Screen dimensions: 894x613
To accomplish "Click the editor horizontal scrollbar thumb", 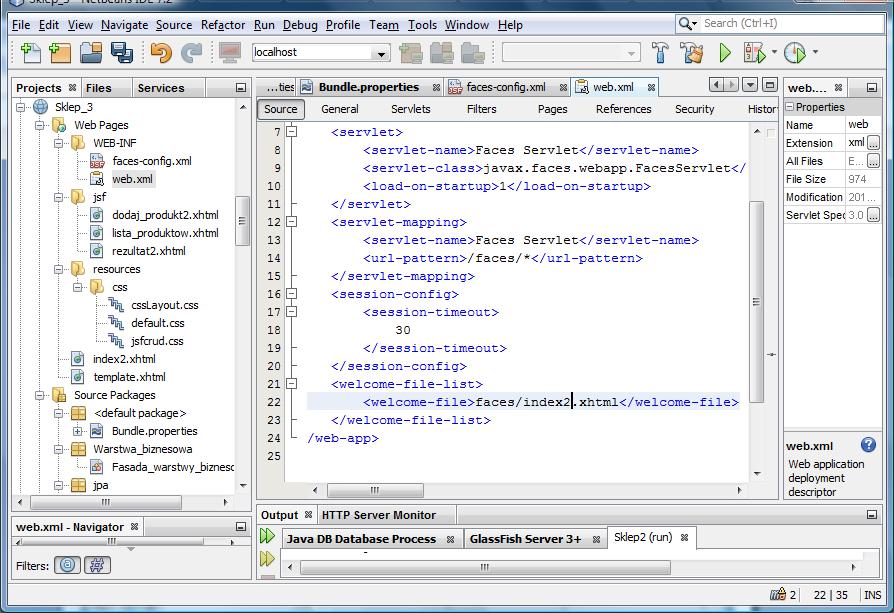I will pyautogui.click(x=375, y=490).
